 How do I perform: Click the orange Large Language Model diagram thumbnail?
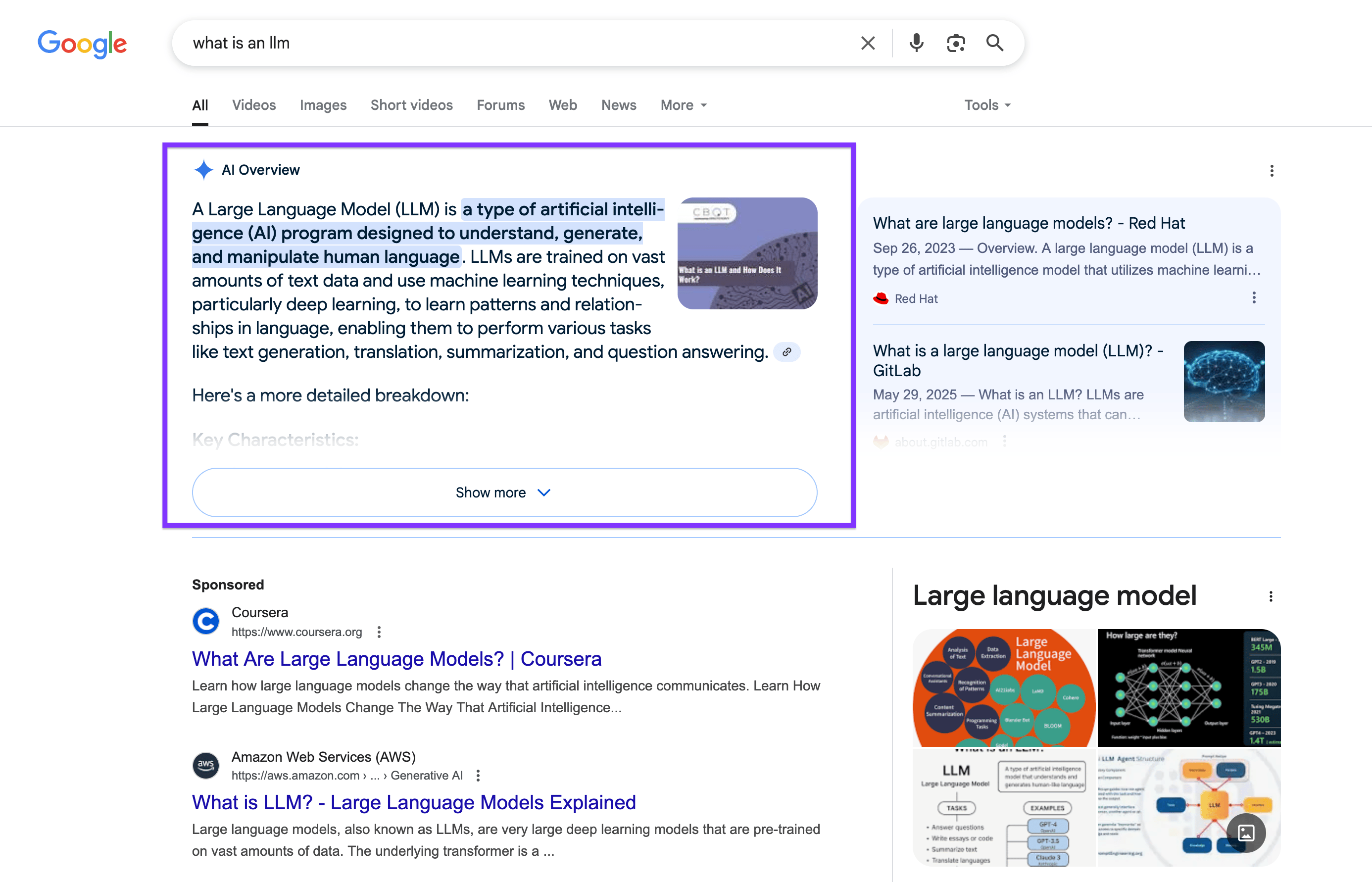click(1003, 687)
